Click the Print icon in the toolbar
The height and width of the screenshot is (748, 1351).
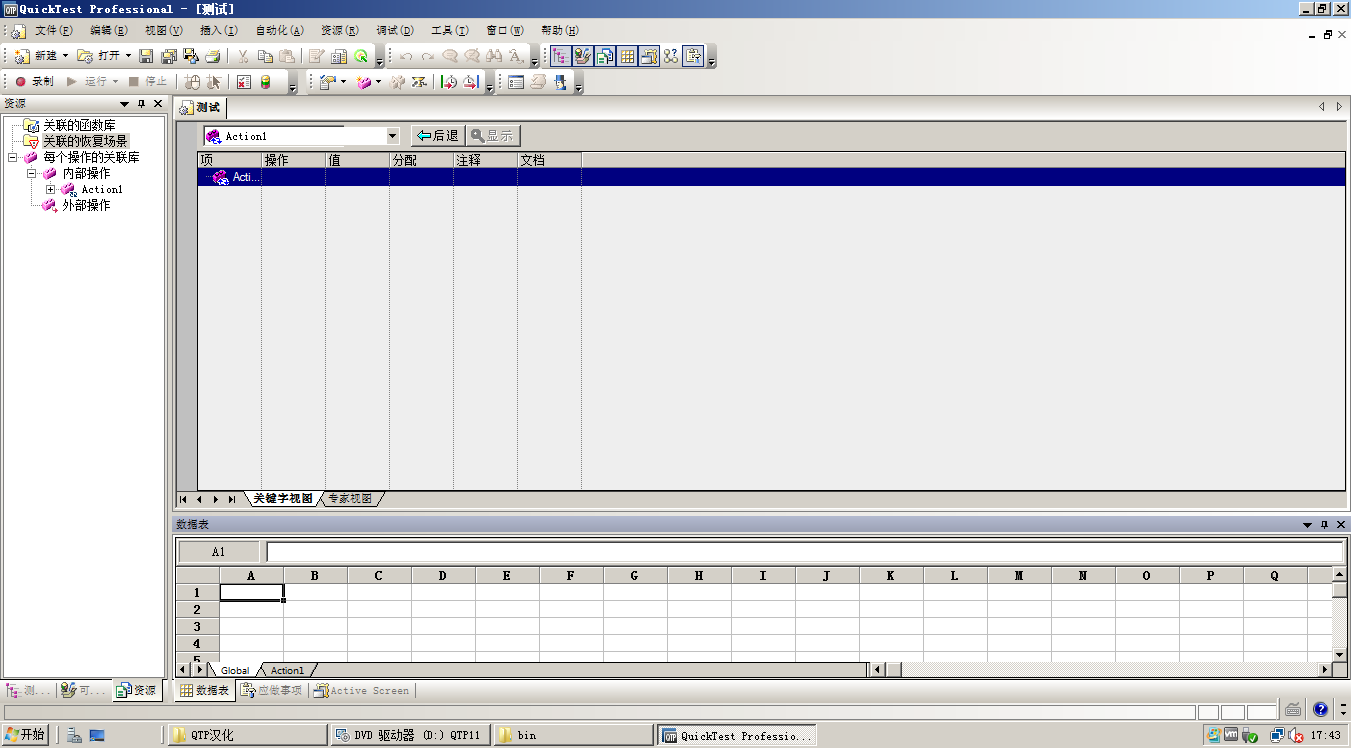(213, 56)
